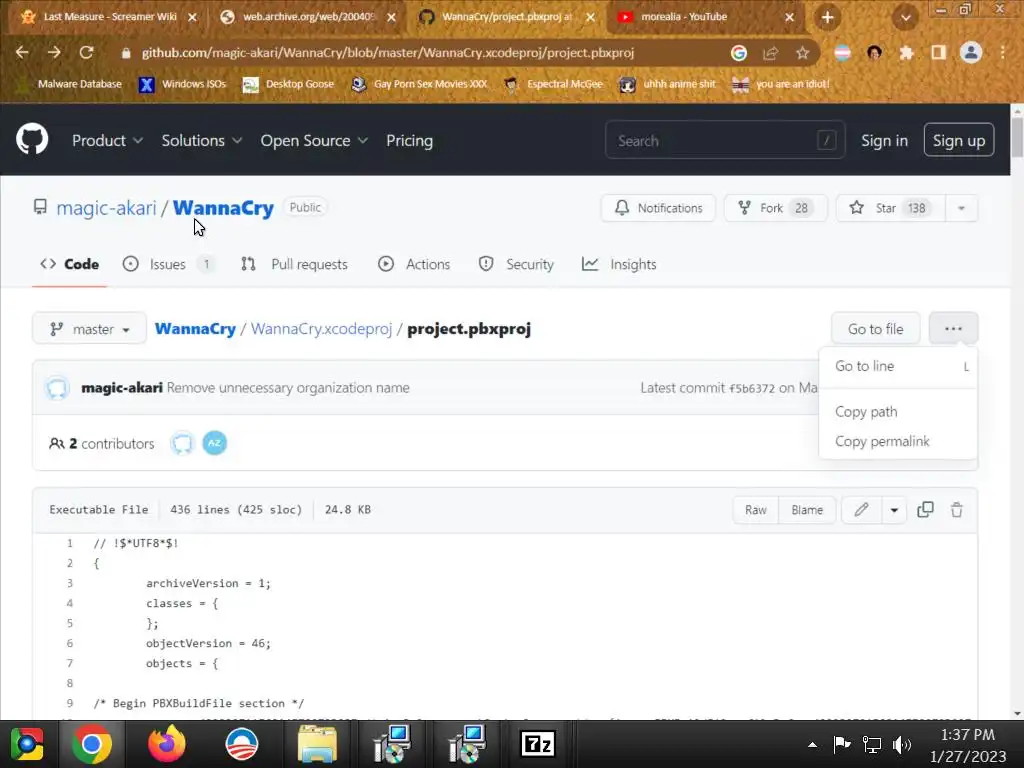Image resolution: width=1024 pixels, height=768 pixels.
Task: Click the Google icon in address bar
Action: [739, 53]
